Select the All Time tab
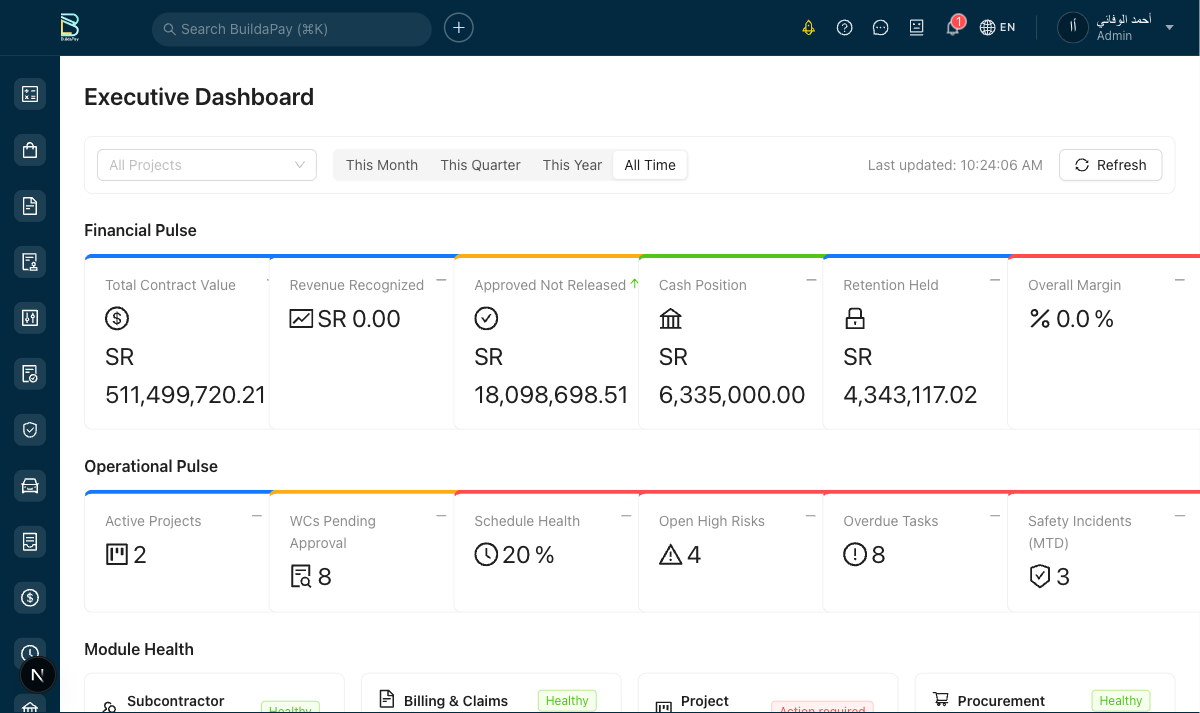Screen dimensions: 1200x713 coord(650,165)
